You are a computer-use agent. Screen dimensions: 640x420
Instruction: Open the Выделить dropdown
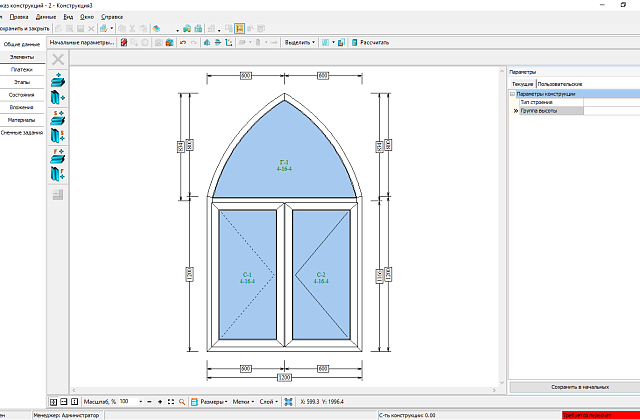300,42
